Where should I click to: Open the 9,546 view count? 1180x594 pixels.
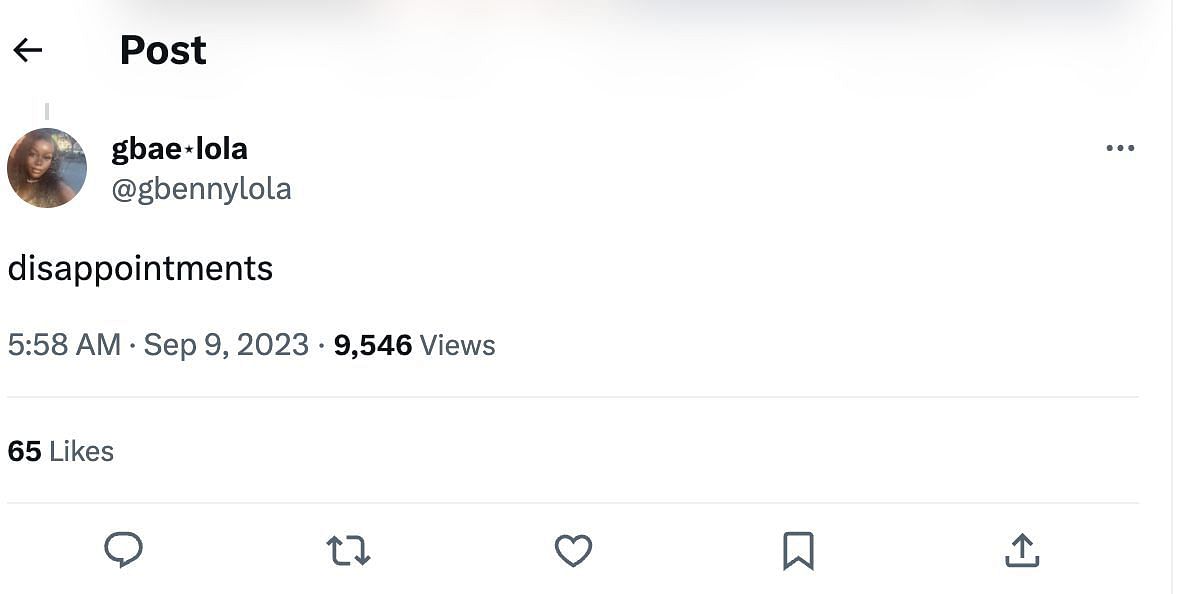point(373,346)
